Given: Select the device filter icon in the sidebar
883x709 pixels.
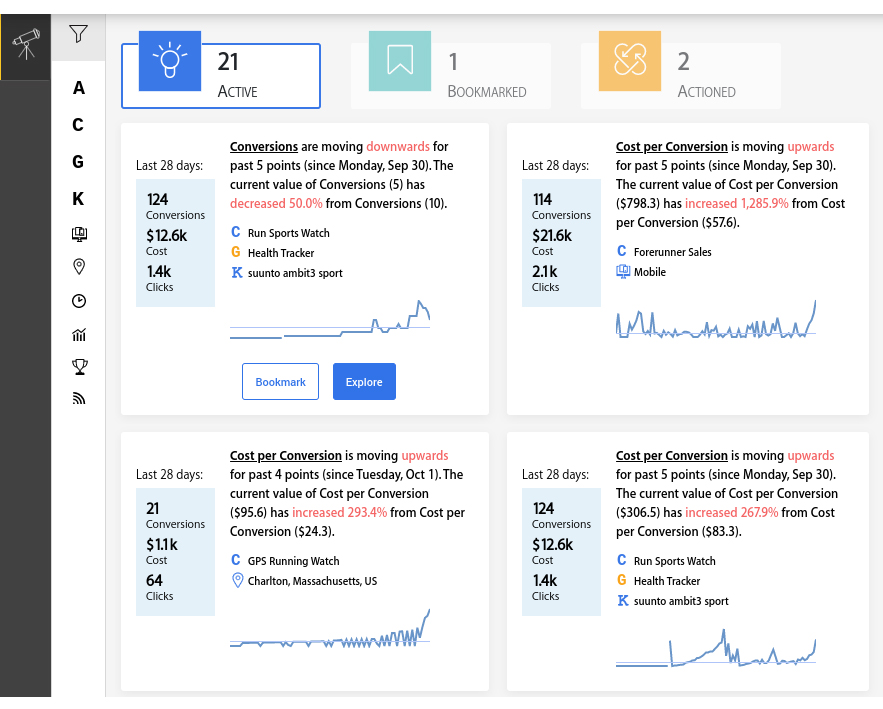Looking at the screenshot, I should pos(79,234).
